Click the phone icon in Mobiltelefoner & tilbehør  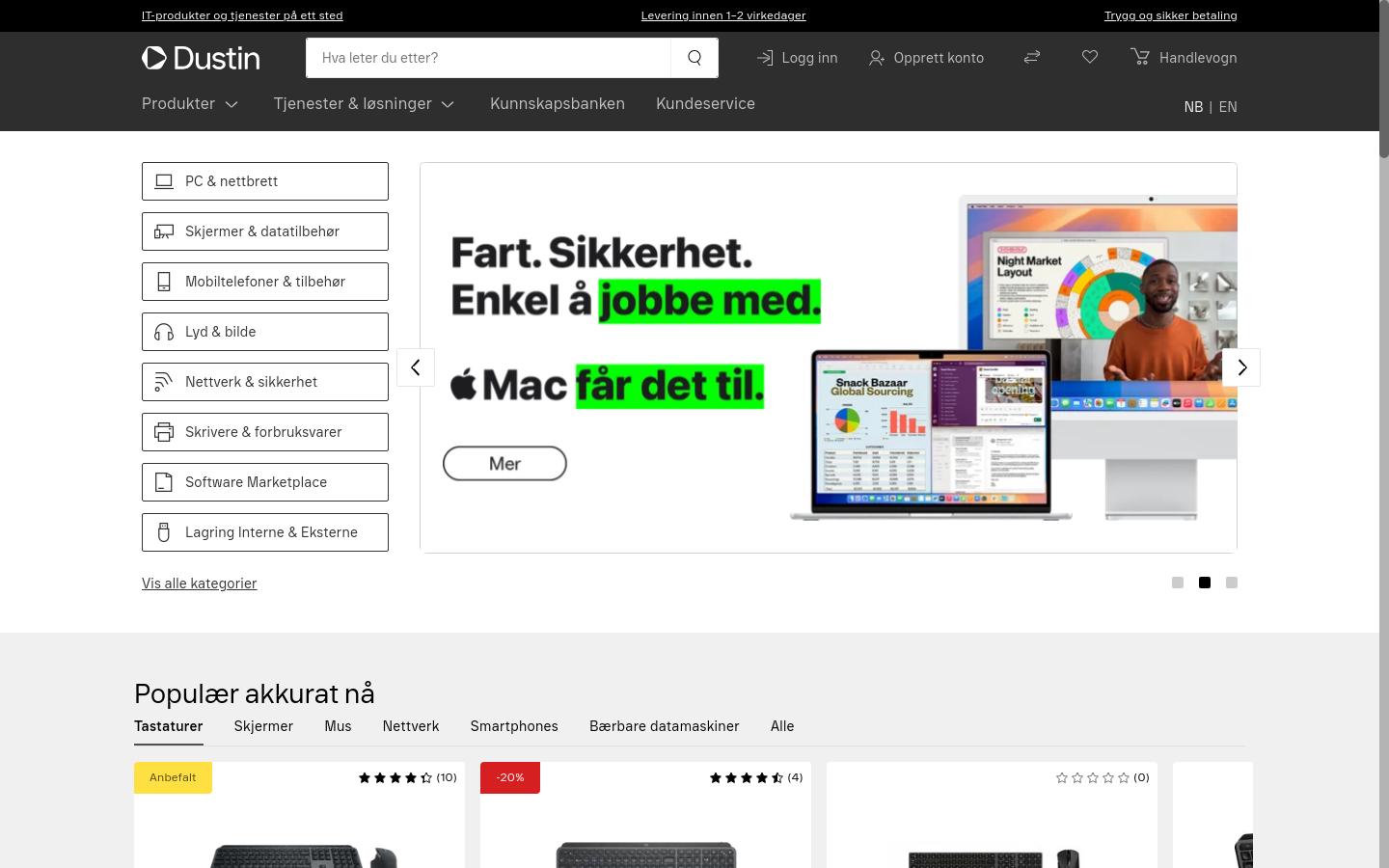click(164, 282)
